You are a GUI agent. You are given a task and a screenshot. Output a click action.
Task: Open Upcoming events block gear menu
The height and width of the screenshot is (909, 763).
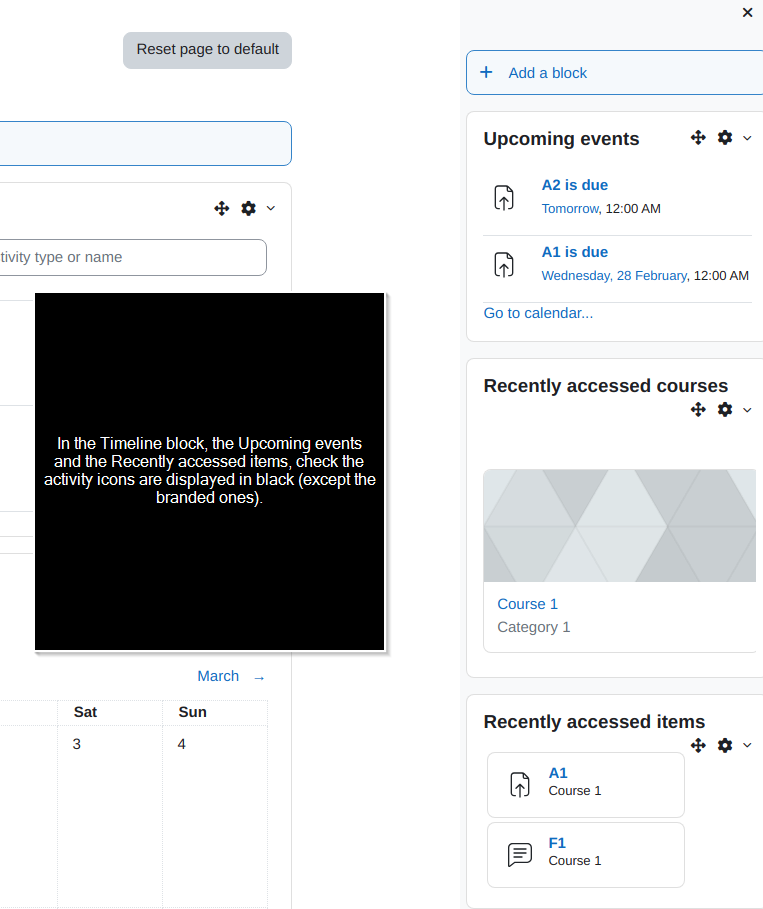pos(725,137)
